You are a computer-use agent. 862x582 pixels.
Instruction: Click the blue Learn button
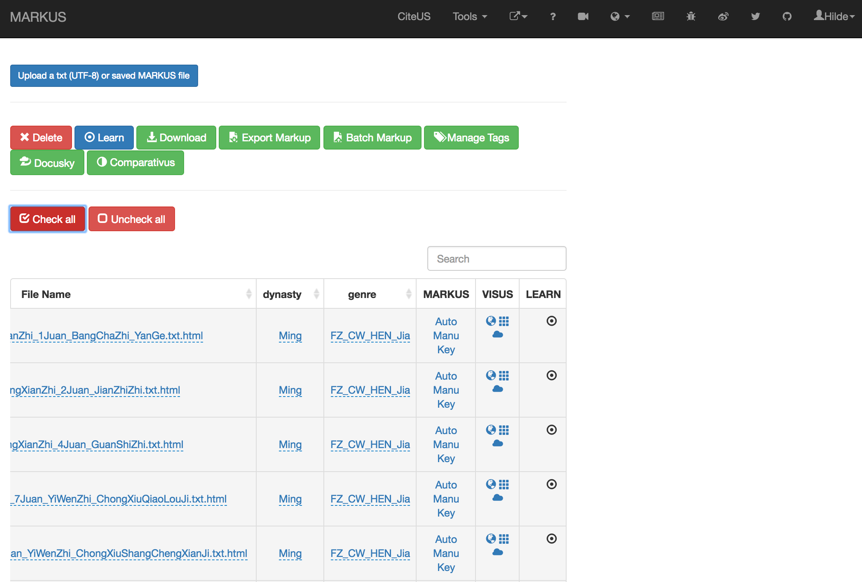click(104, 137)
